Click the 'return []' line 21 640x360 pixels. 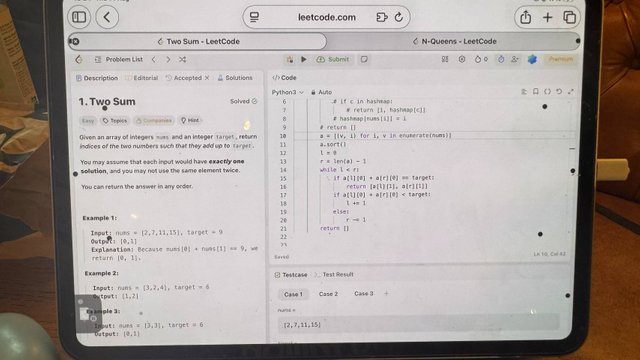(334, 228)
